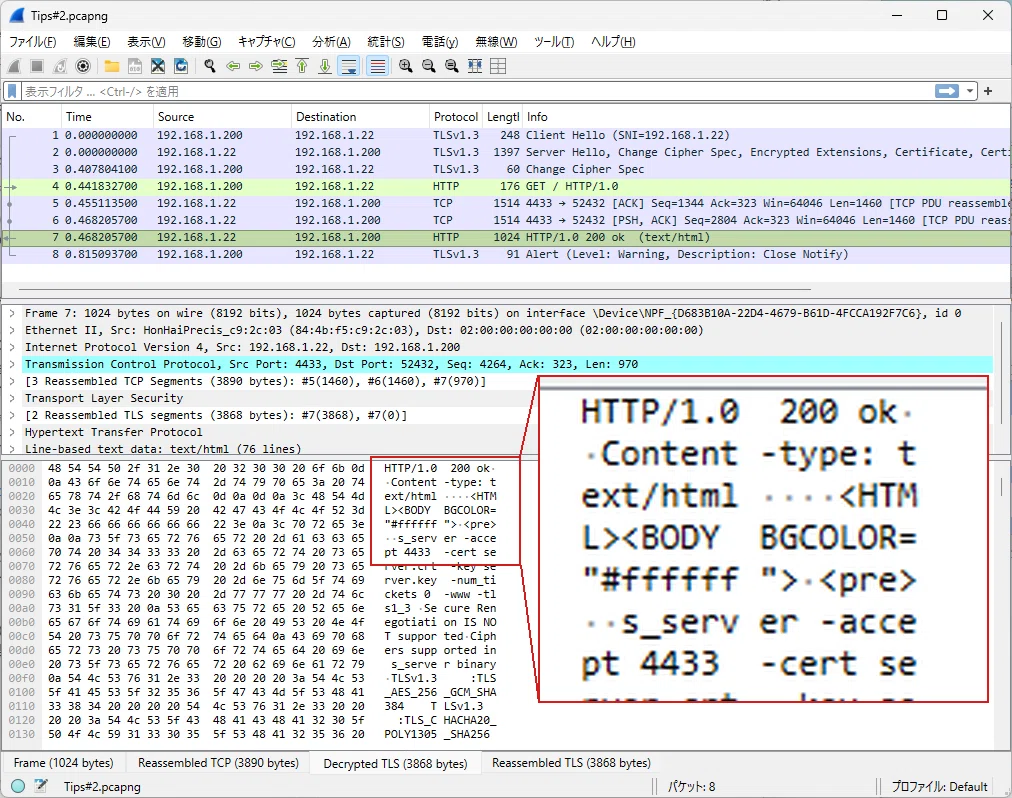
Task: Toggle packet list colorization
Action: point(378,66)
